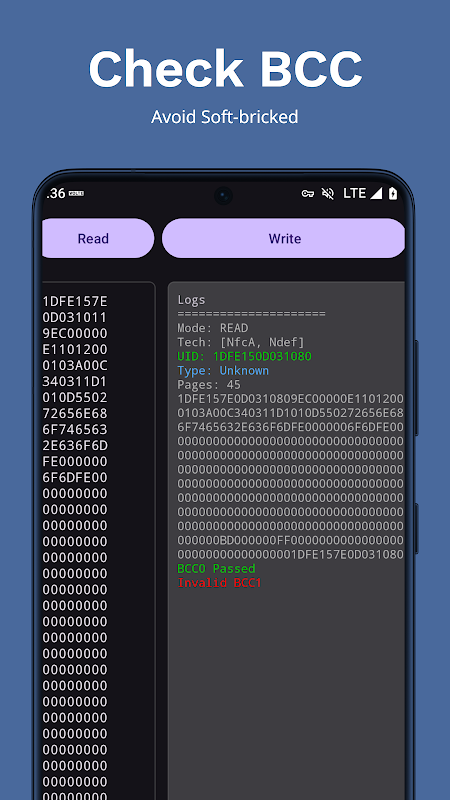Tap the battery charging icon
The height and width of the screenshot is (800, 450).
click(392, 193)
